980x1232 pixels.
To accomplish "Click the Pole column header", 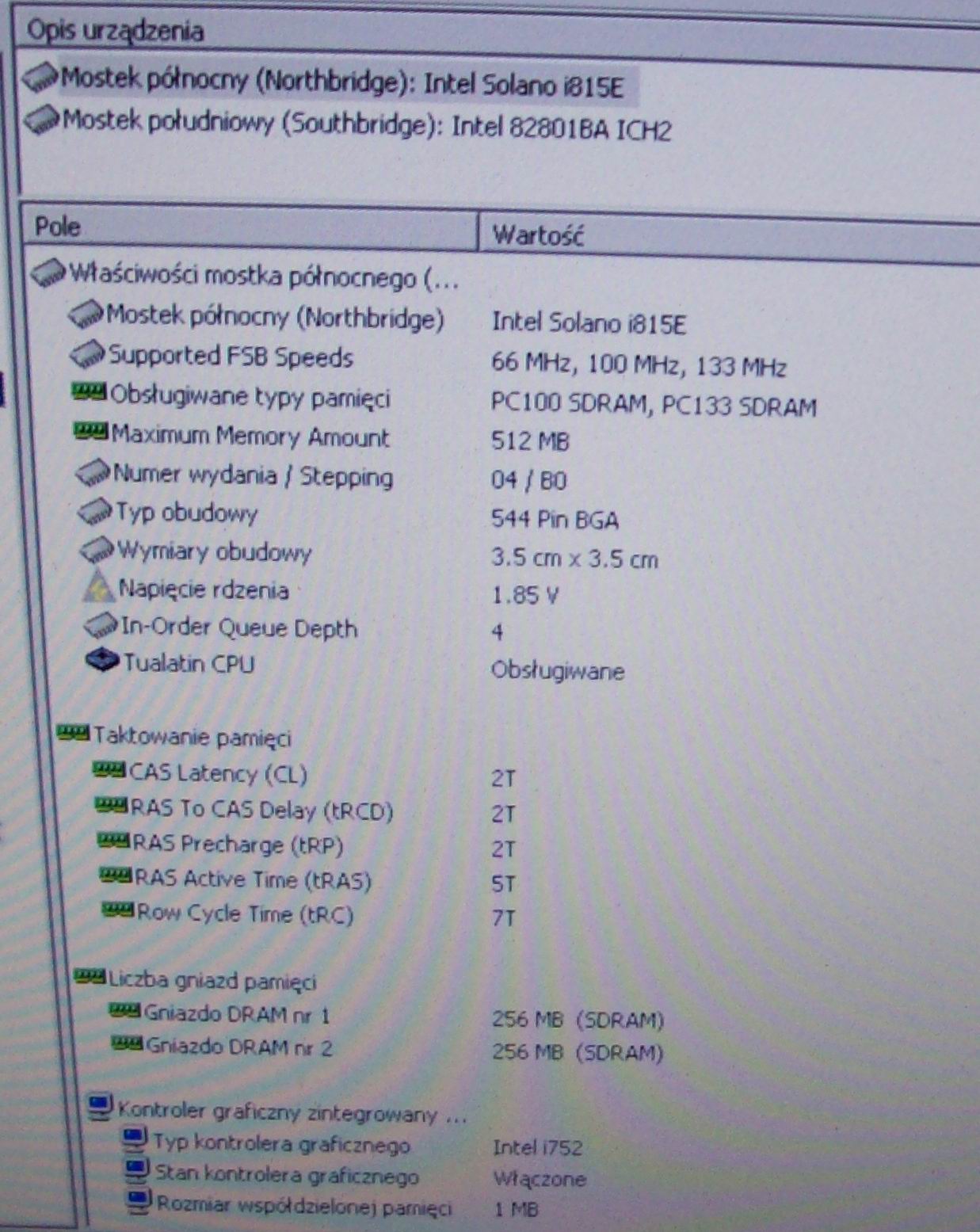I will 250,227.
